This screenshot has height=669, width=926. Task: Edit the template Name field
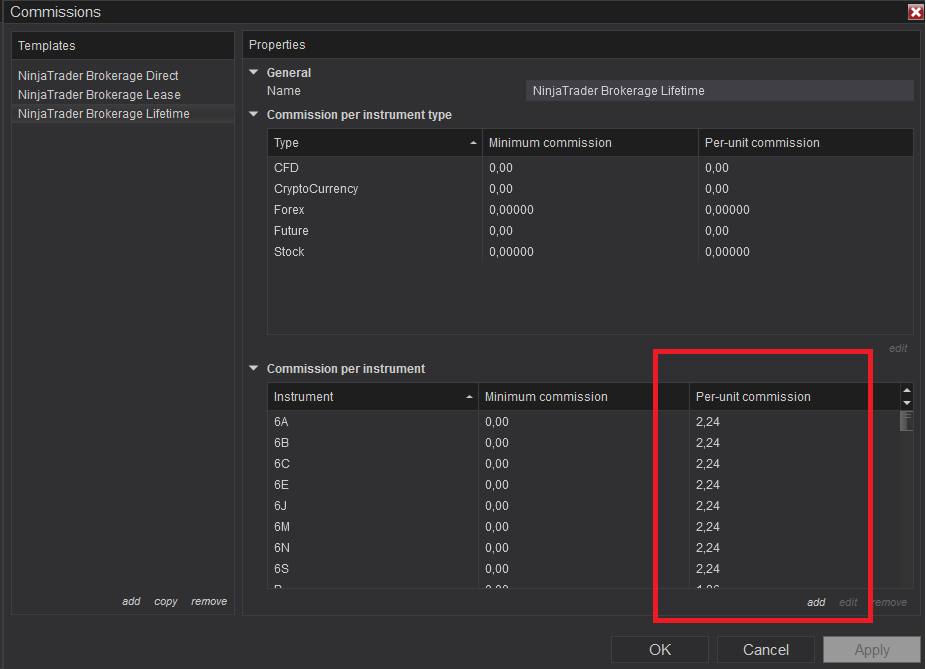(x=719, y=91)
